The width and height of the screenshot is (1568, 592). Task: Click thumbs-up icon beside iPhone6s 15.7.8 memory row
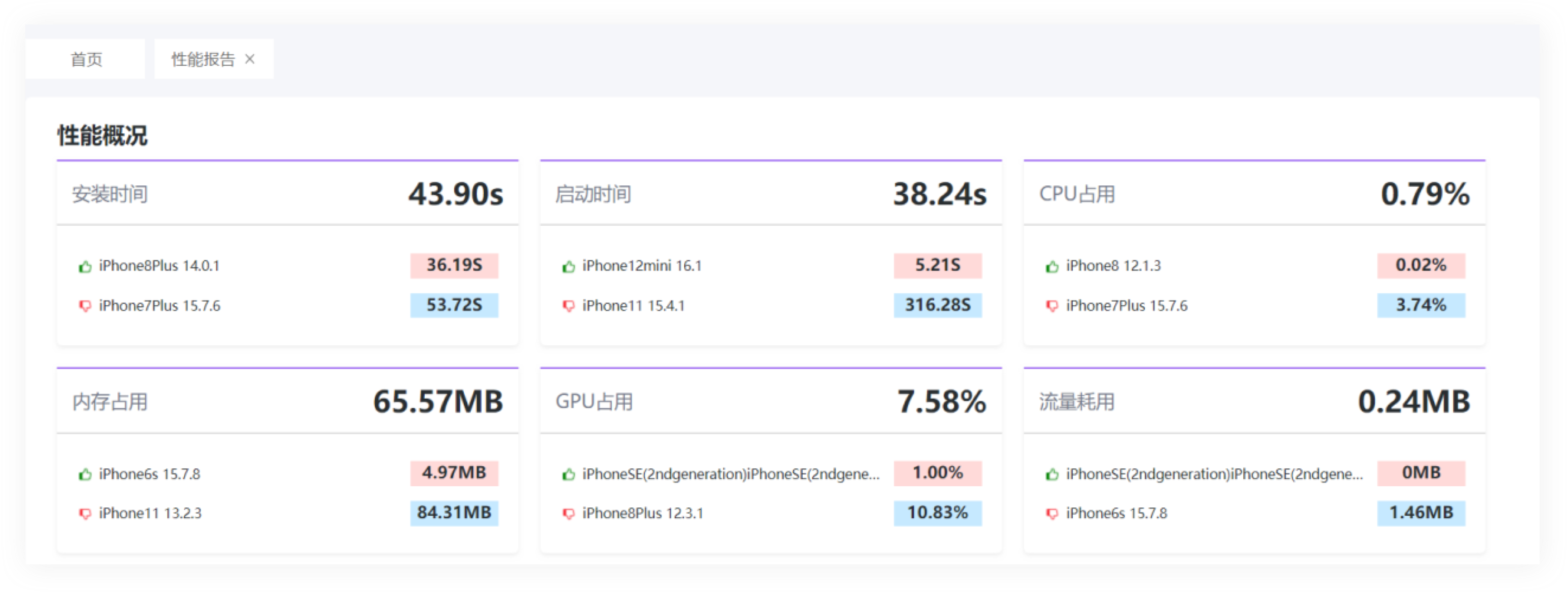85,475
